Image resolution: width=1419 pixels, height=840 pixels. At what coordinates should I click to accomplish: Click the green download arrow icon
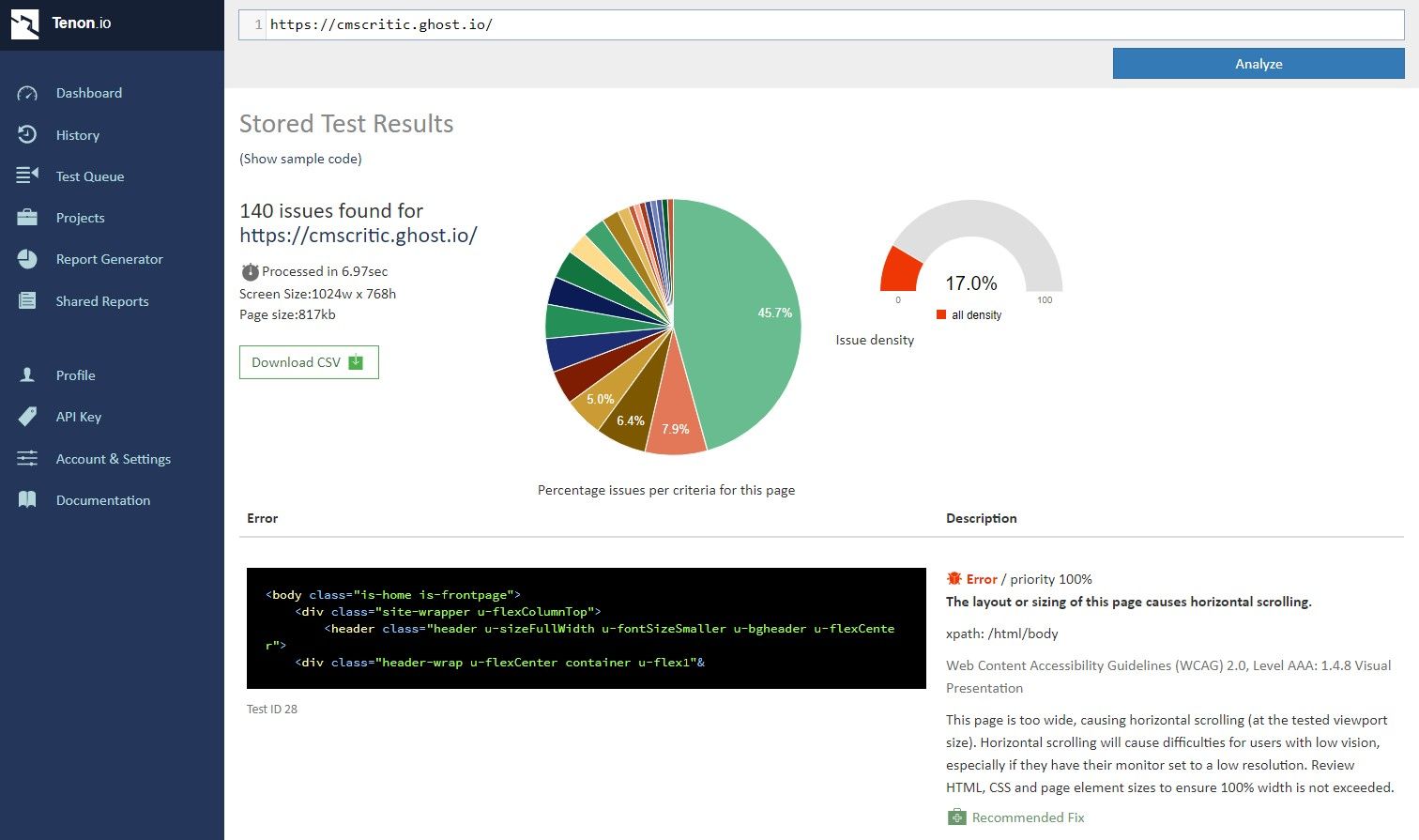point(356,362)
